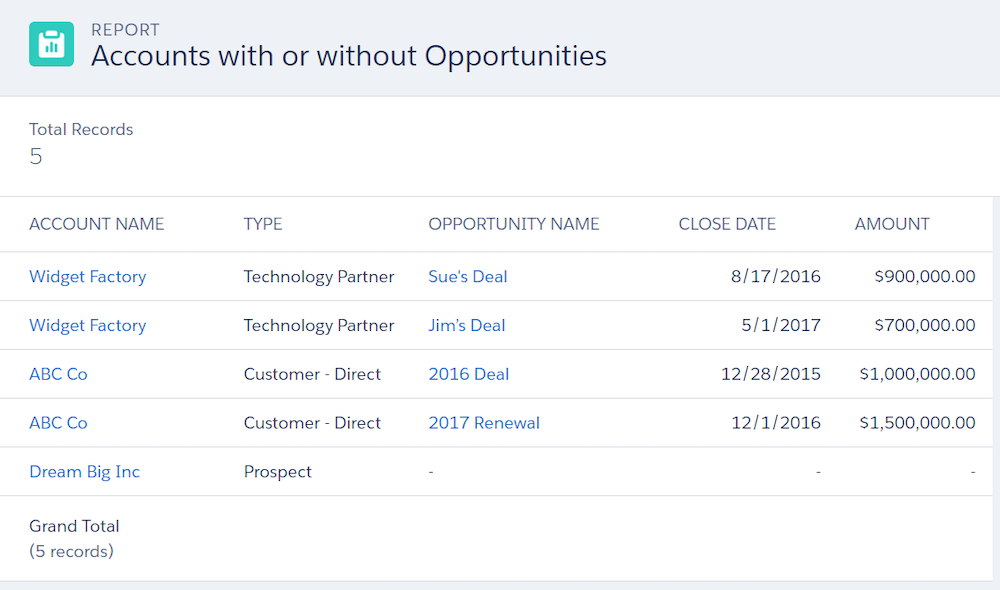
Task: Open the Sue's Deal opportunity
Action: [x=467, y=276]
